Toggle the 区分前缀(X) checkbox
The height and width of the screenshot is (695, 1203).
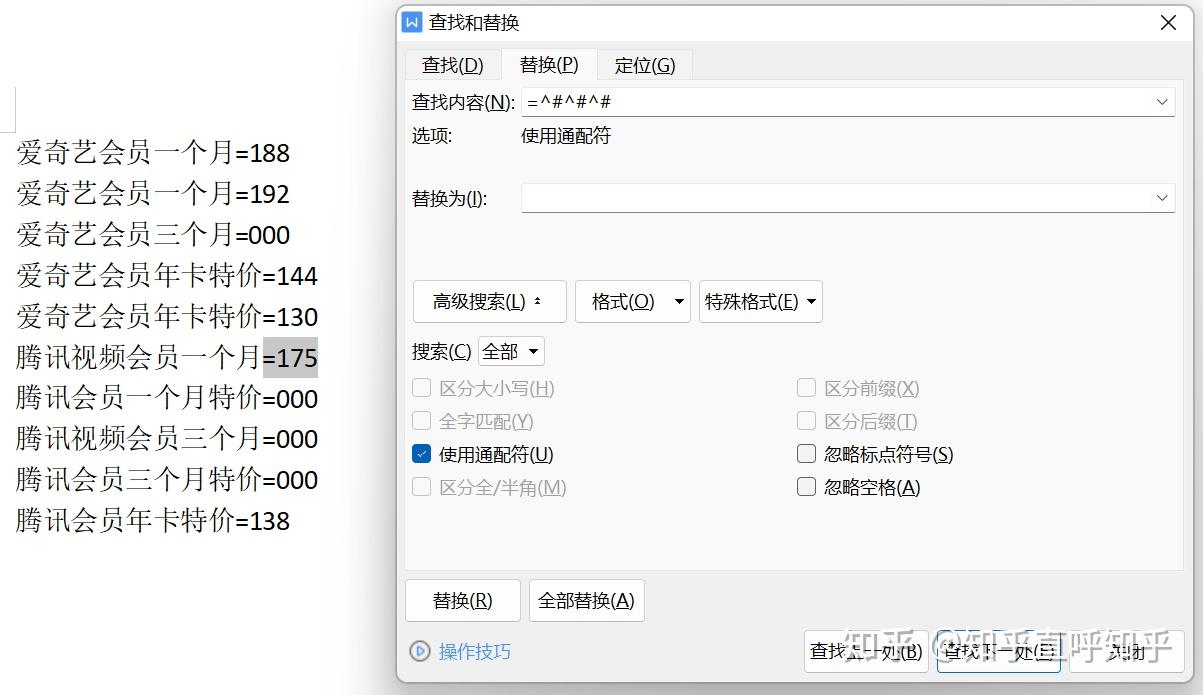point(807,388)
